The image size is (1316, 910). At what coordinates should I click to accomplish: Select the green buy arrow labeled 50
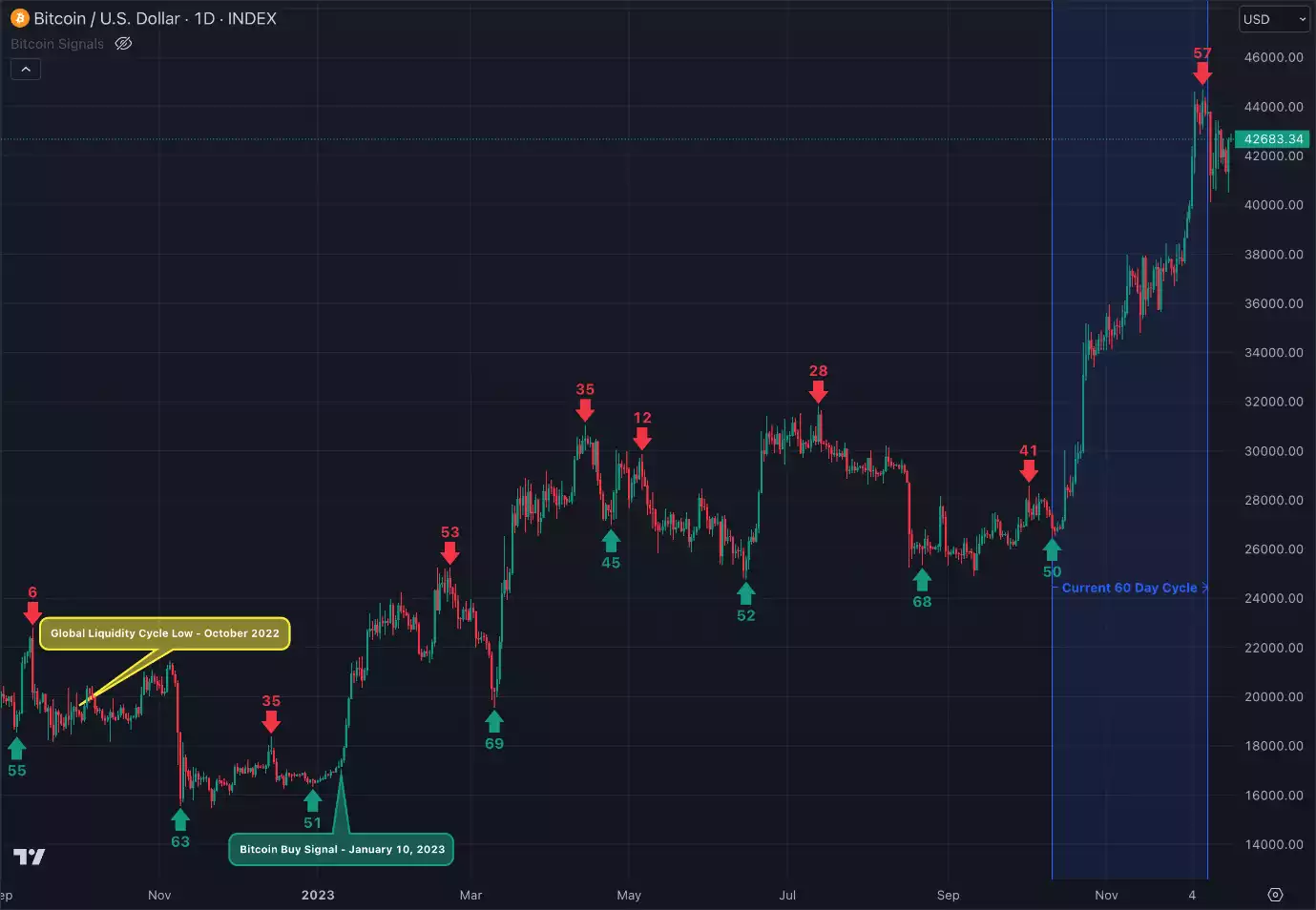pyautogui.click(x=1051, y=550)
